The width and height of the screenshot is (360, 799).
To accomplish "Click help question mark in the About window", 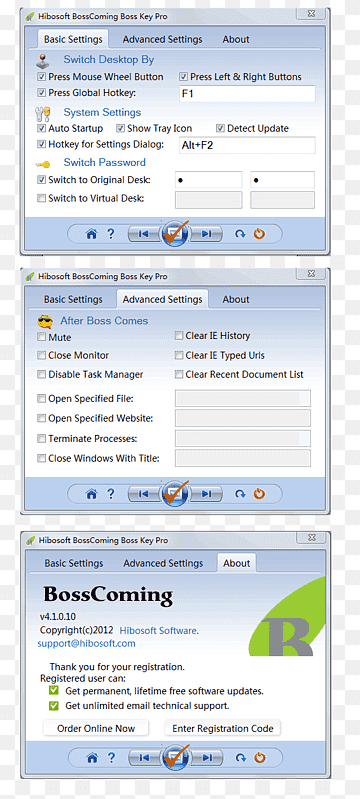I will click(111, 758).
